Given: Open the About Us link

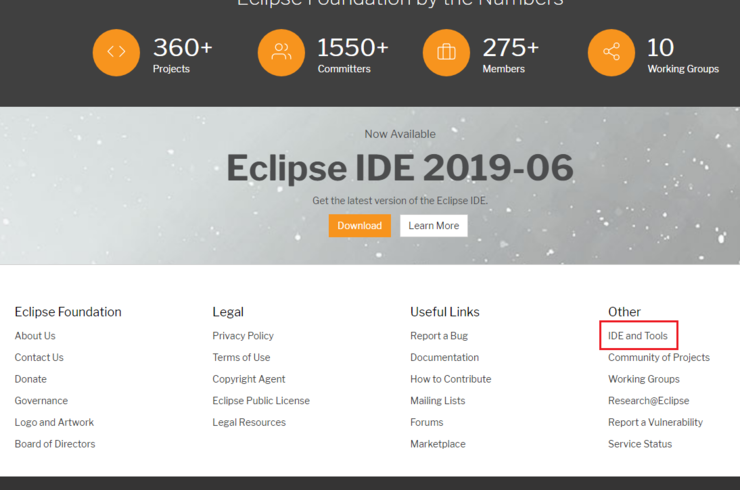Looking at the screenshot, I should click(35, 336).
